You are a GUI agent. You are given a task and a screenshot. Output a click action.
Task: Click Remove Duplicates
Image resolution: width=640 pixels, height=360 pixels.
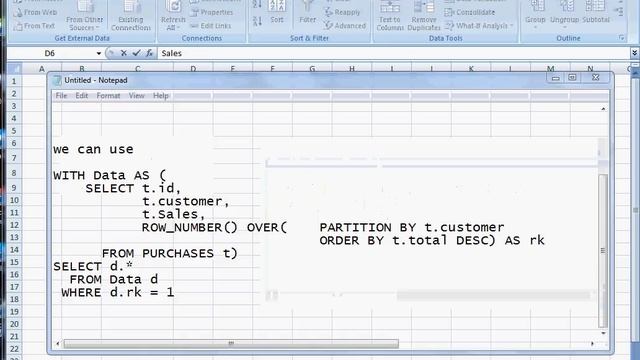point(424,17)
